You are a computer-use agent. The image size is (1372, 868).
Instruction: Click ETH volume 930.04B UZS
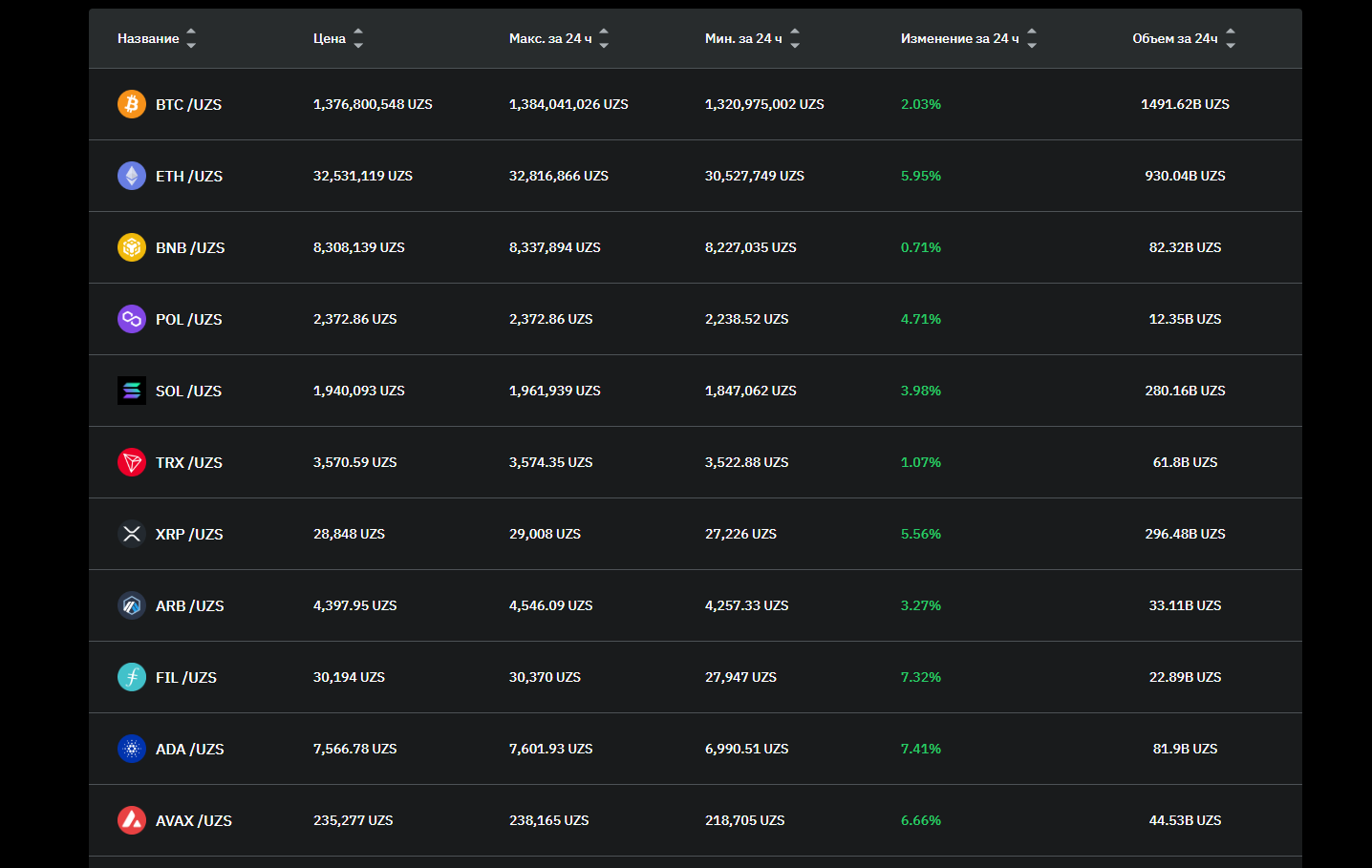coord(1185,176)
